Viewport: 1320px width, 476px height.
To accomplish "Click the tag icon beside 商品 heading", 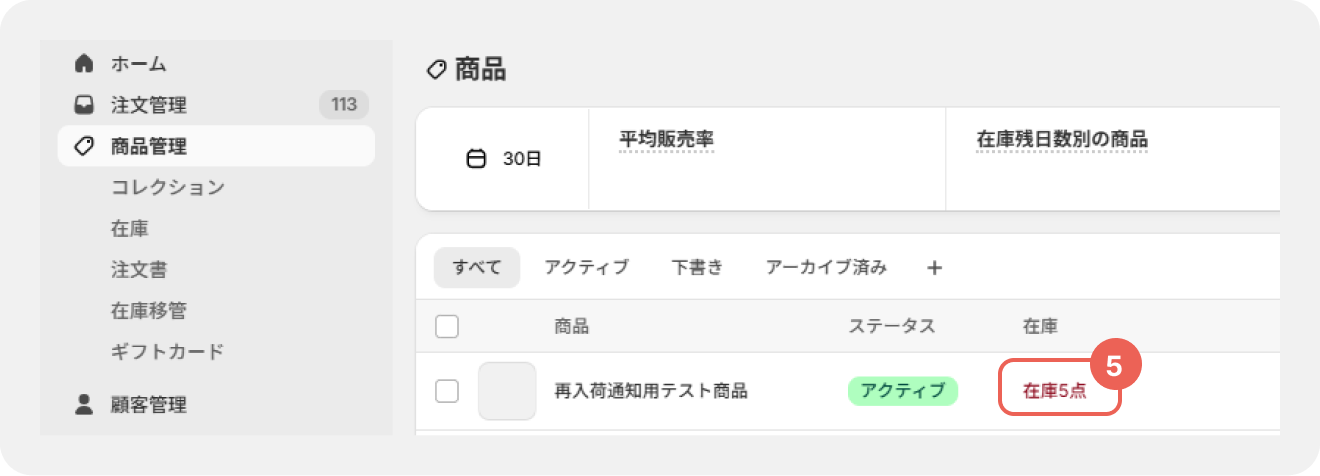I will click(x=436, y=69).
